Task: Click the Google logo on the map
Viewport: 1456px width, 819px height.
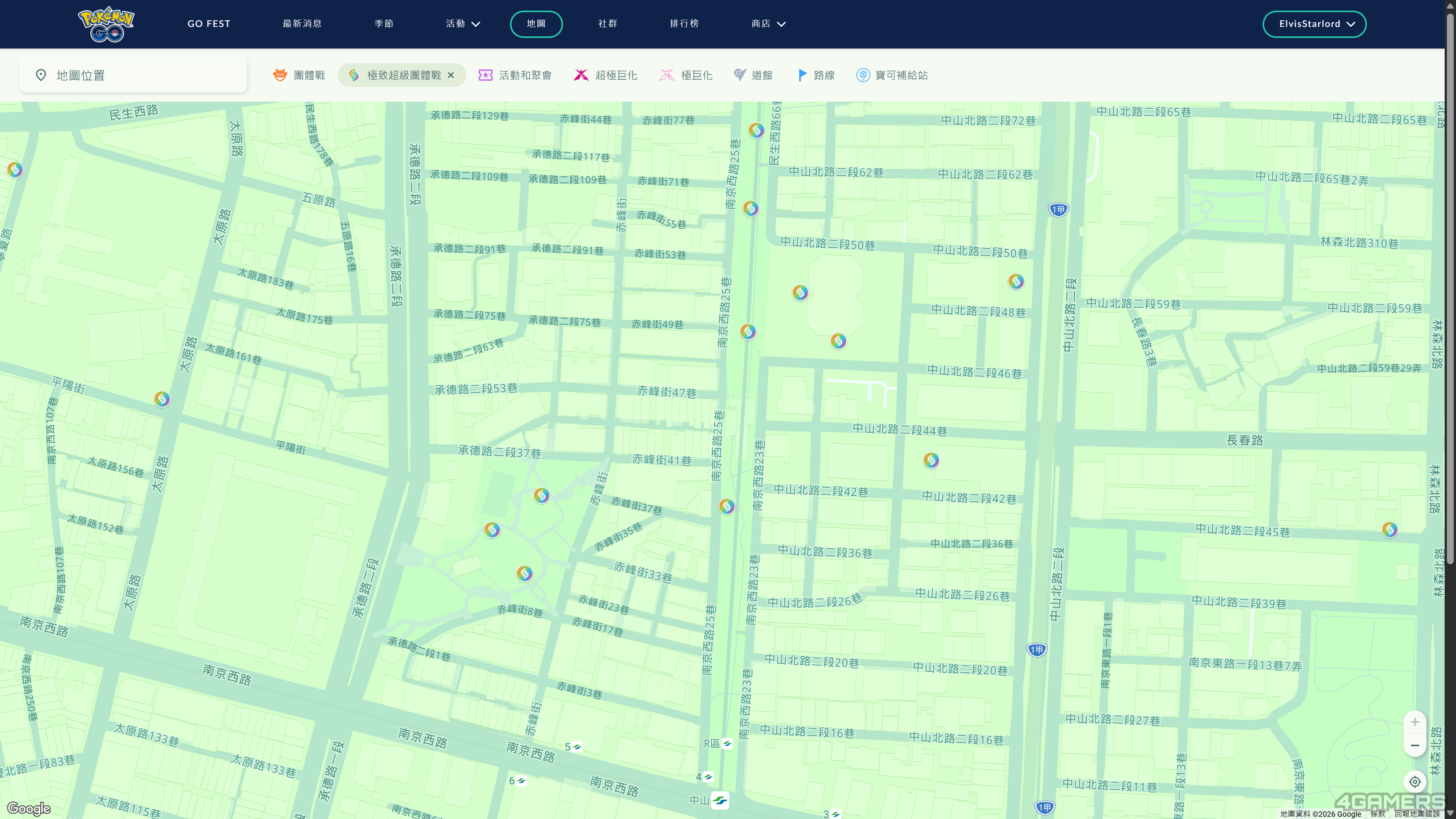Action: click(29, 808)
